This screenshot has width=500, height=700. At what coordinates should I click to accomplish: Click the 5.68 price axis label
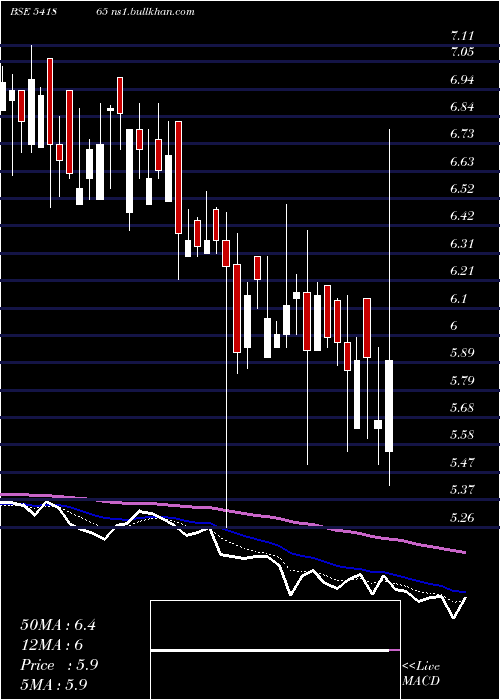pyautogui.click(x=463, y=408)
